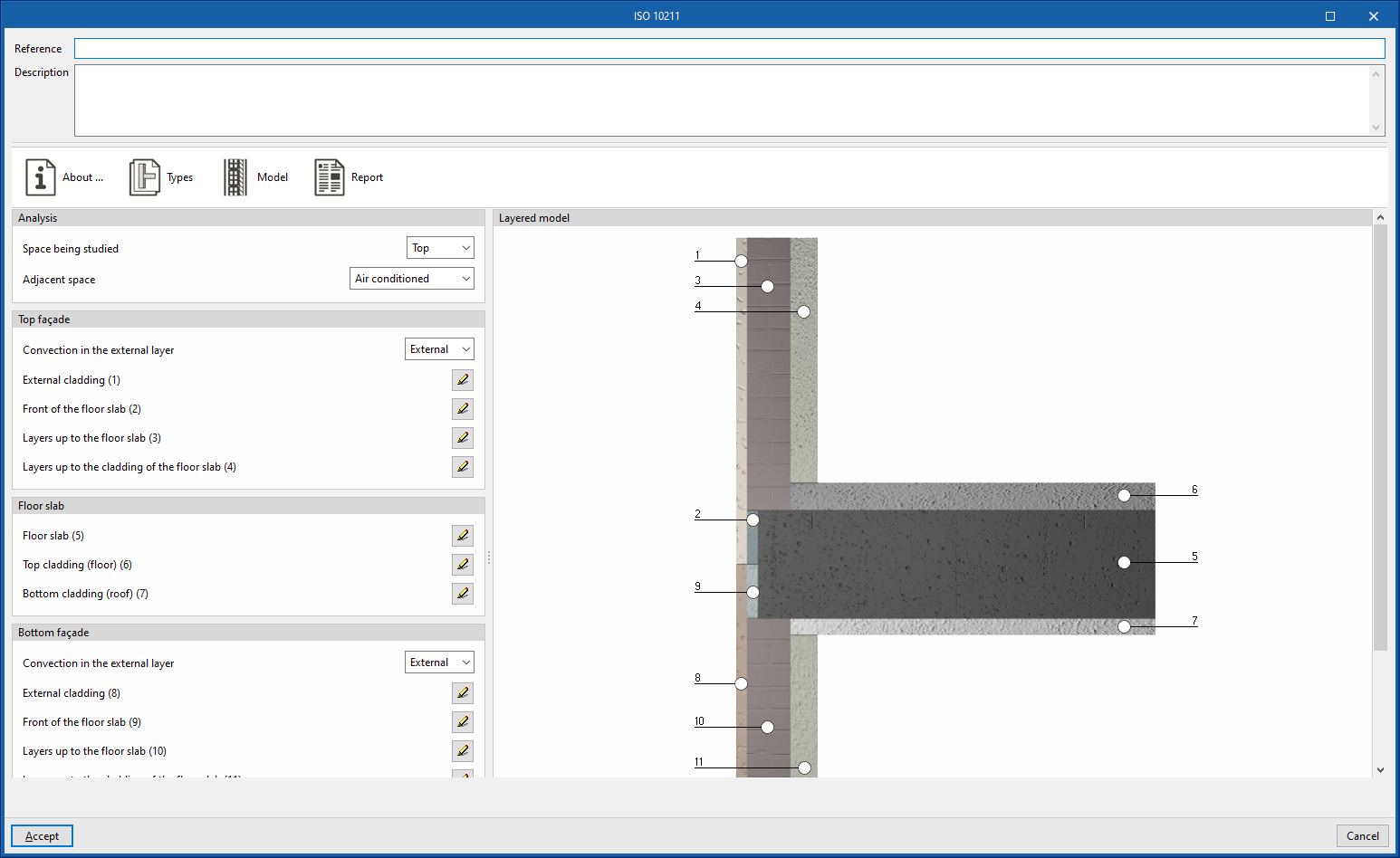Viewport: 1400px width, 858px height.
Task: Click the 'Layered model' panel title
Action: pos(534,218)
